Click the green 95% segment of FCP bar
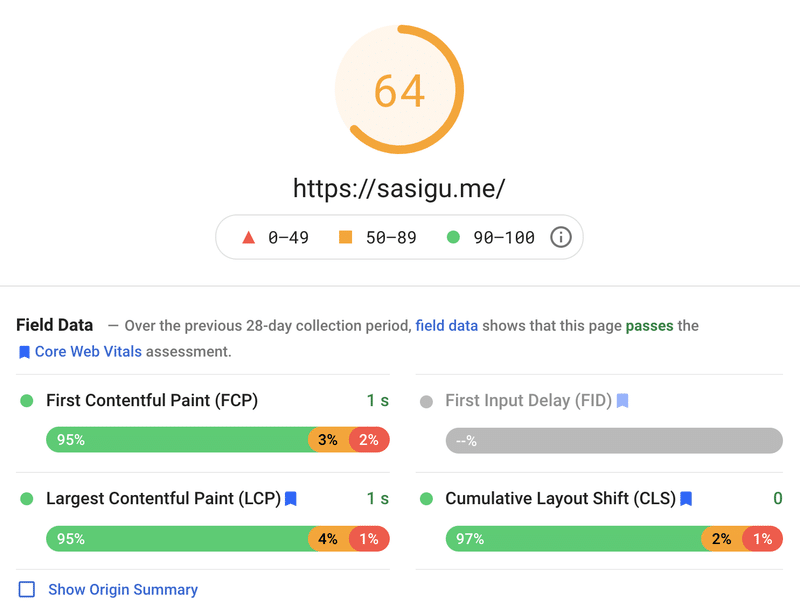This screenshot has width=800, height=613. pos(176,440)
